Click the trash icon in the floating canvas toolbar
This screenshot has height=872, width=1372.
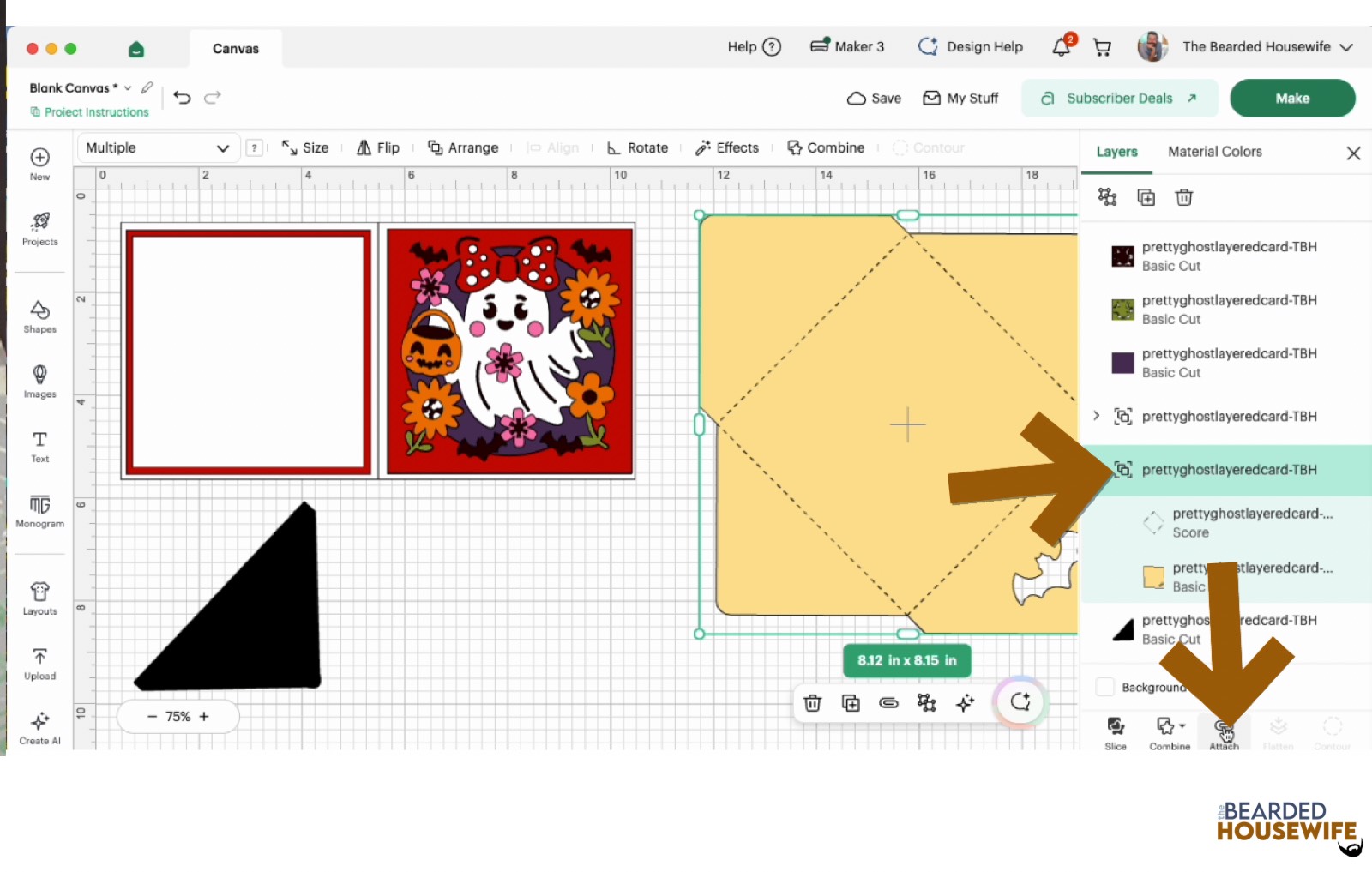[x=813, y=703]
